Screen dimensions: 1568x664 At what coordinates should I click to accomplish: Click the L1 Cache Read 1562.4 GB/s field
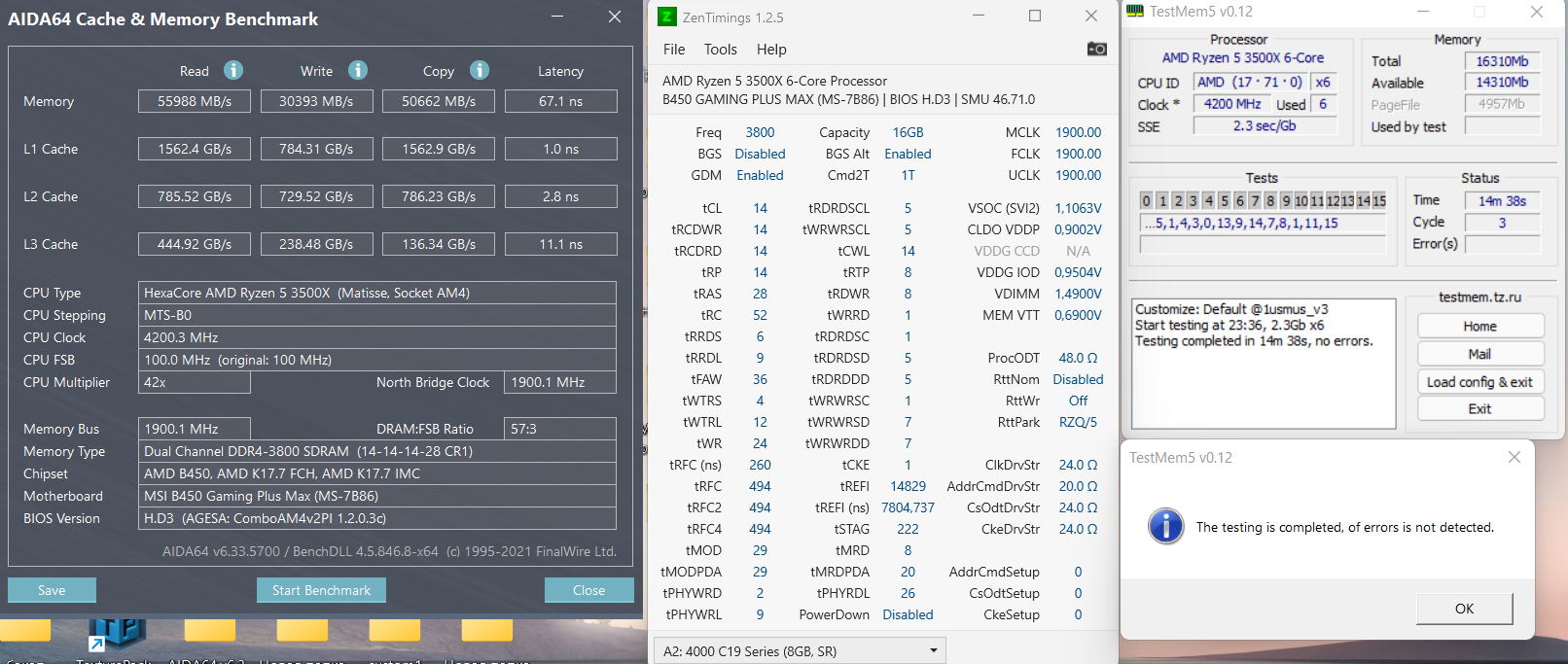(195, 149)
